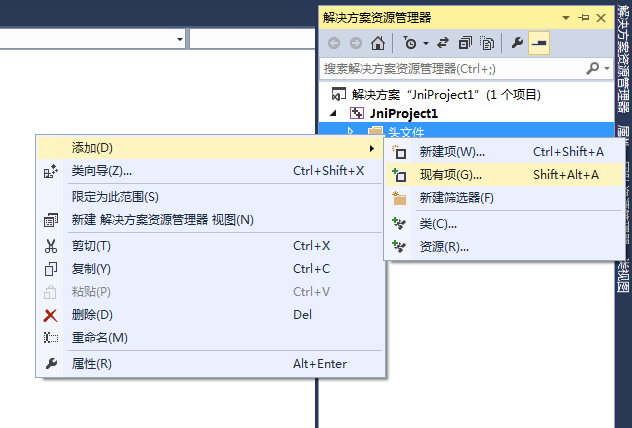Click the Collapse All icon in the toolbar

(465, 43)
